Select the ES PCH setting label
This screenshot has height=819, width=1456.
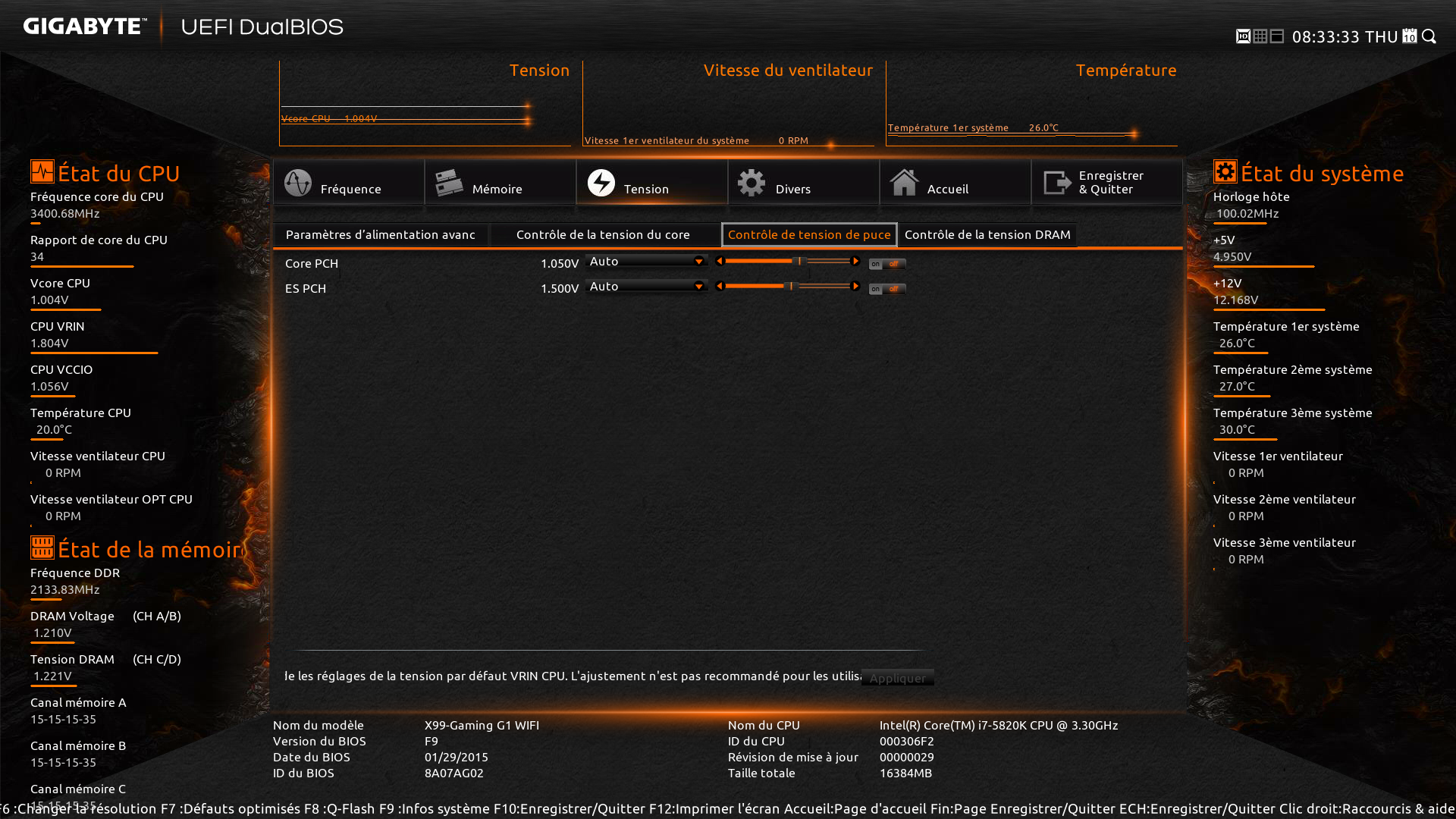(x=306, y=288)
